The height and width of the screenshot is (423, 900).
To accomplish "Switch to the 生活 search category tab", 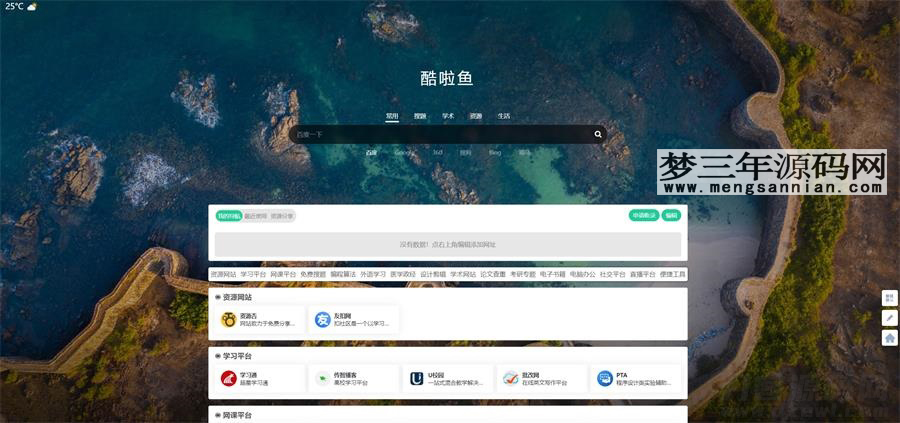I will tap(503, 116).
